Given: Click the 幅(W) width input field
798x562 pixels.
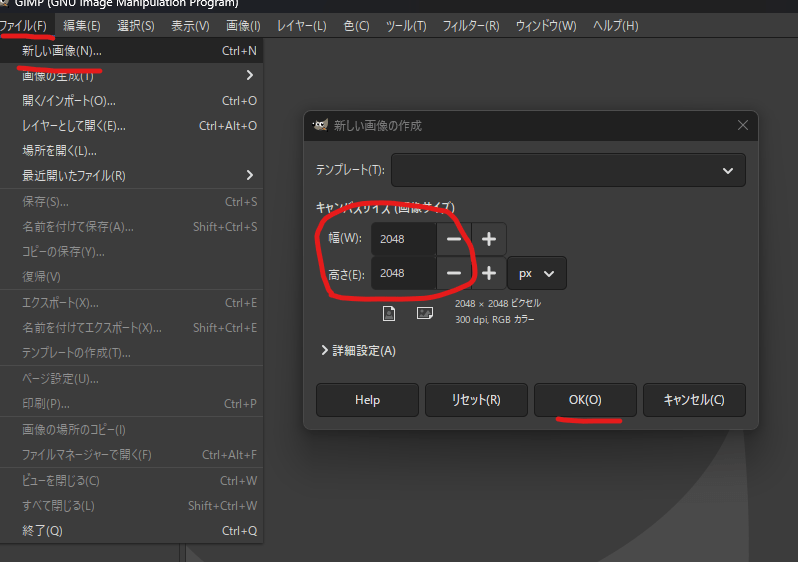Looking at the screenshot, I should (404, 239).
